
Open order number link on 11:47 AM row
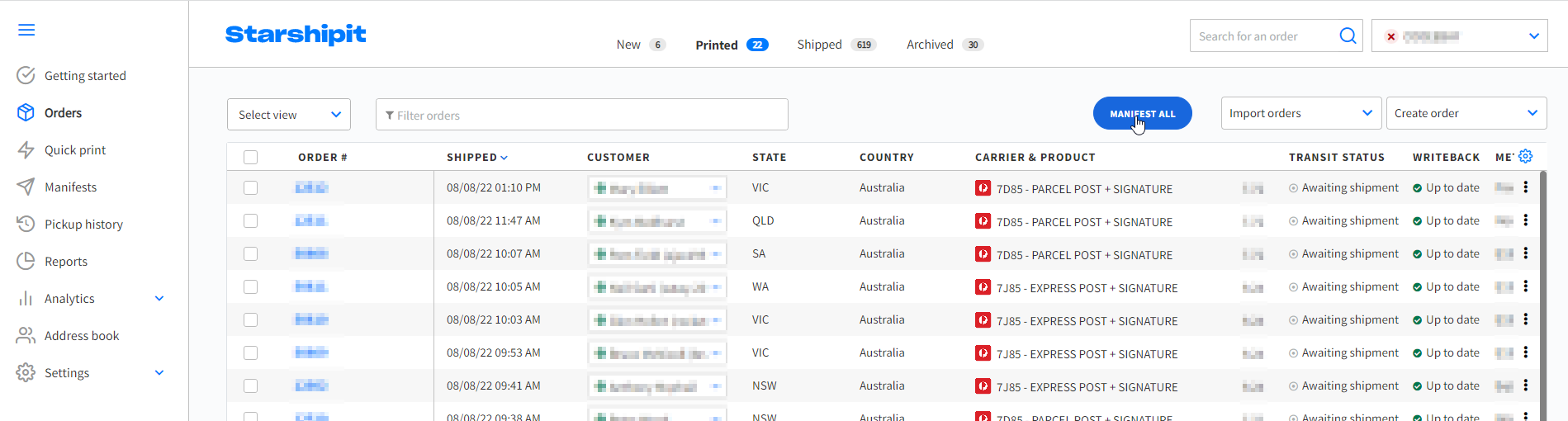pos(311,220)
